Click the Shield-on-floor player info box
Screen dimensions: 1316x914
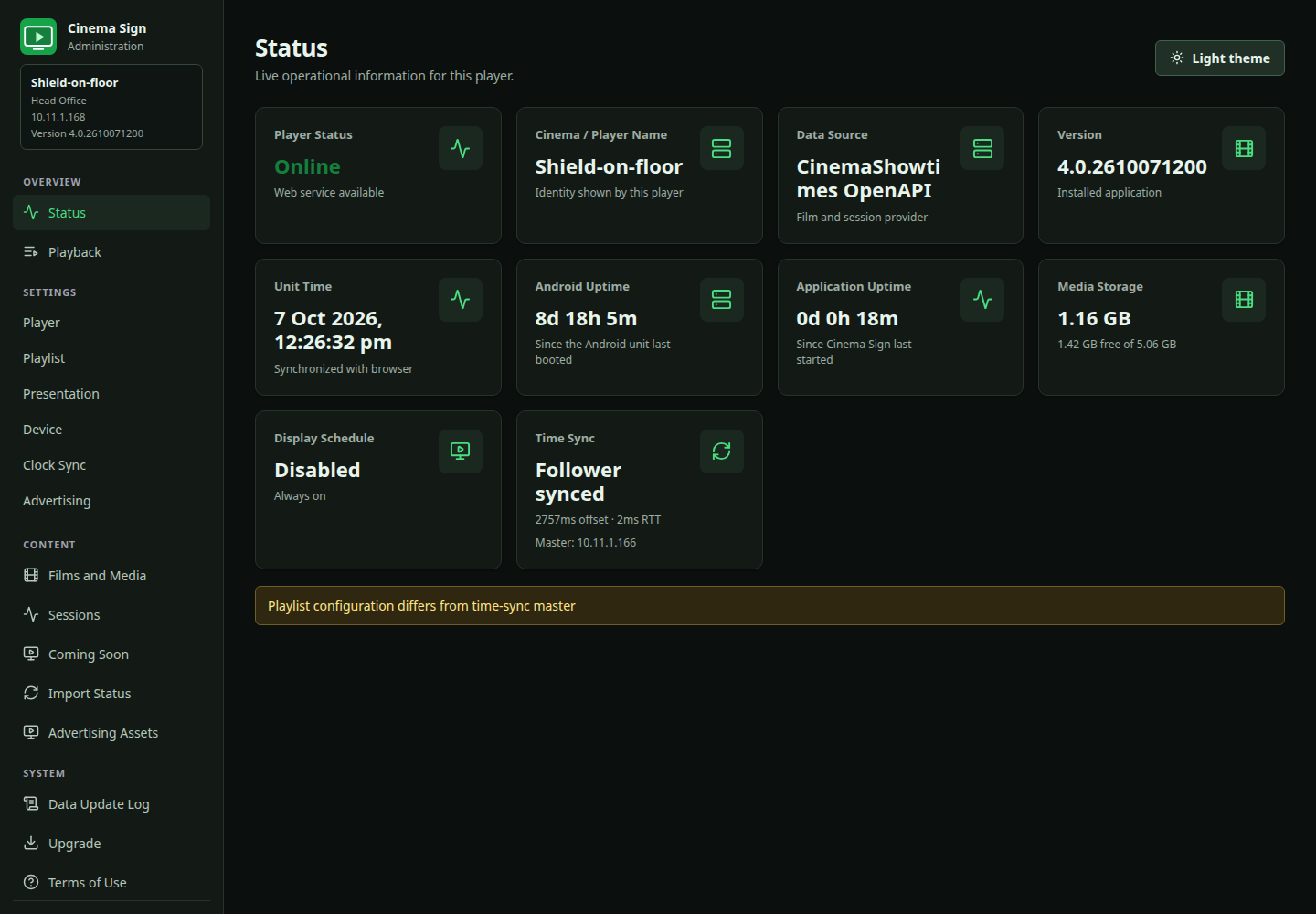[x=111, y=107]
